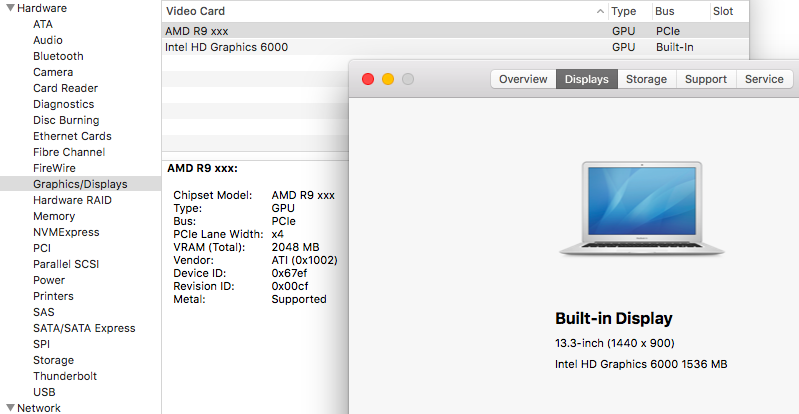This screenshot has height=414, width=799.
Task: Minimize the About This Mac window
Action: click(388, 79)
